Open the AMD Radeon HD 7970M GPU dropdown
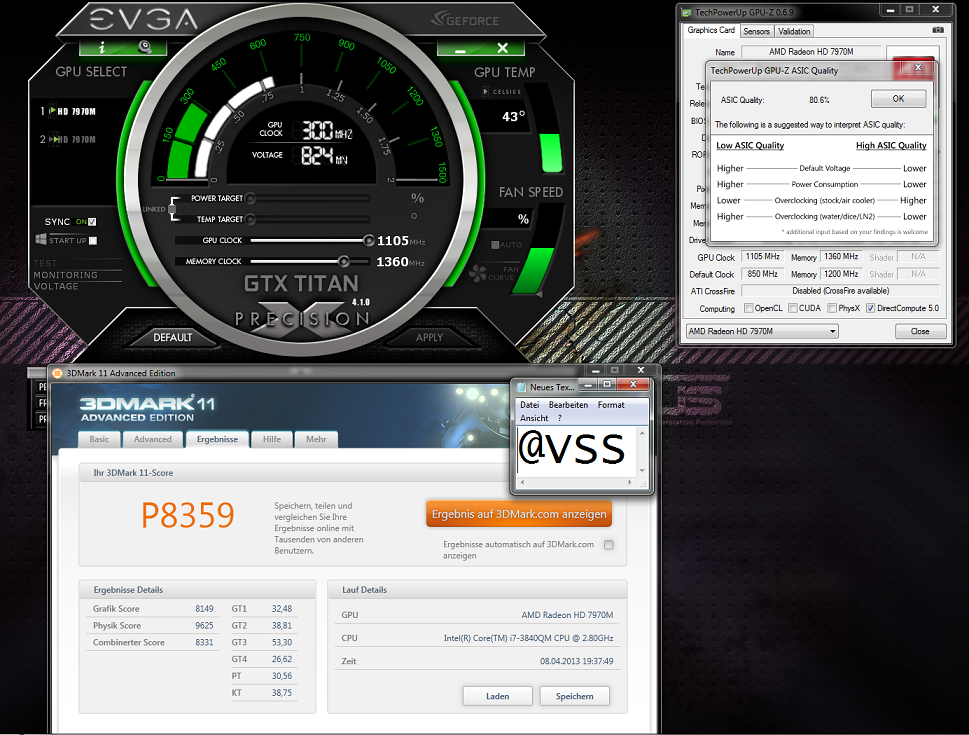969x735 pixels. click(x=762, y=331)
